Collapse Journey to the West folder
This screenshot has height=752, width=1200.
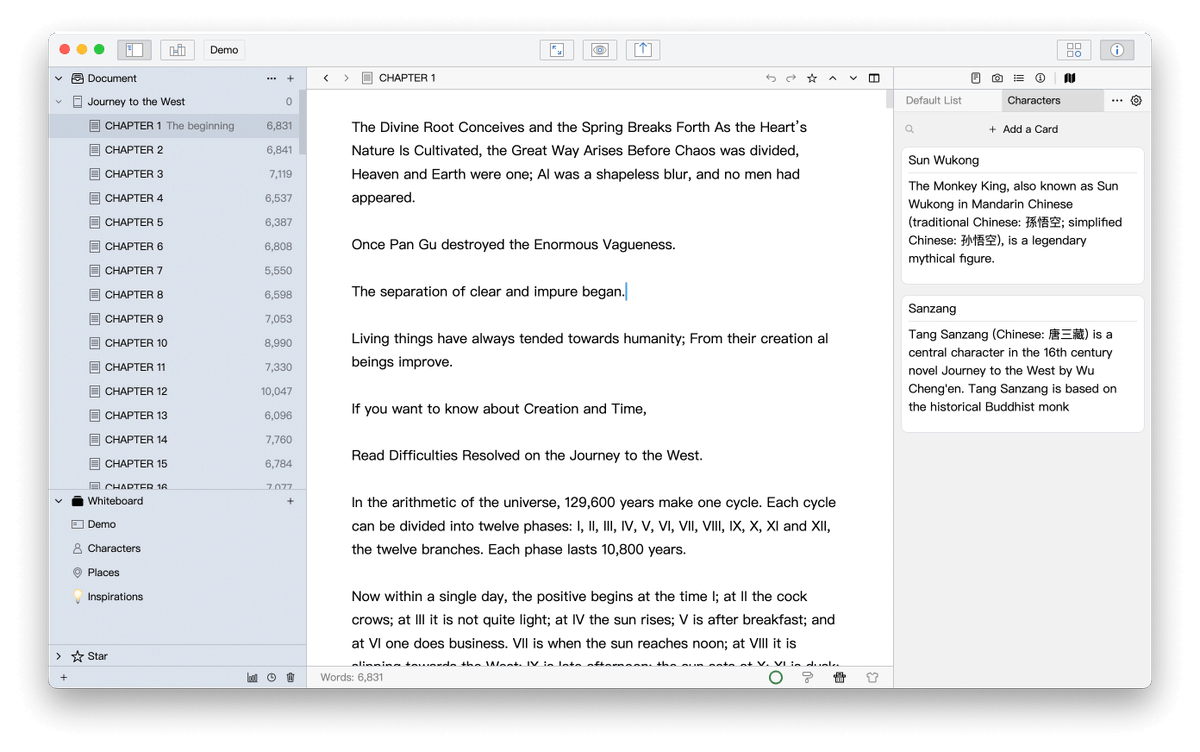(x=58, y=102)
